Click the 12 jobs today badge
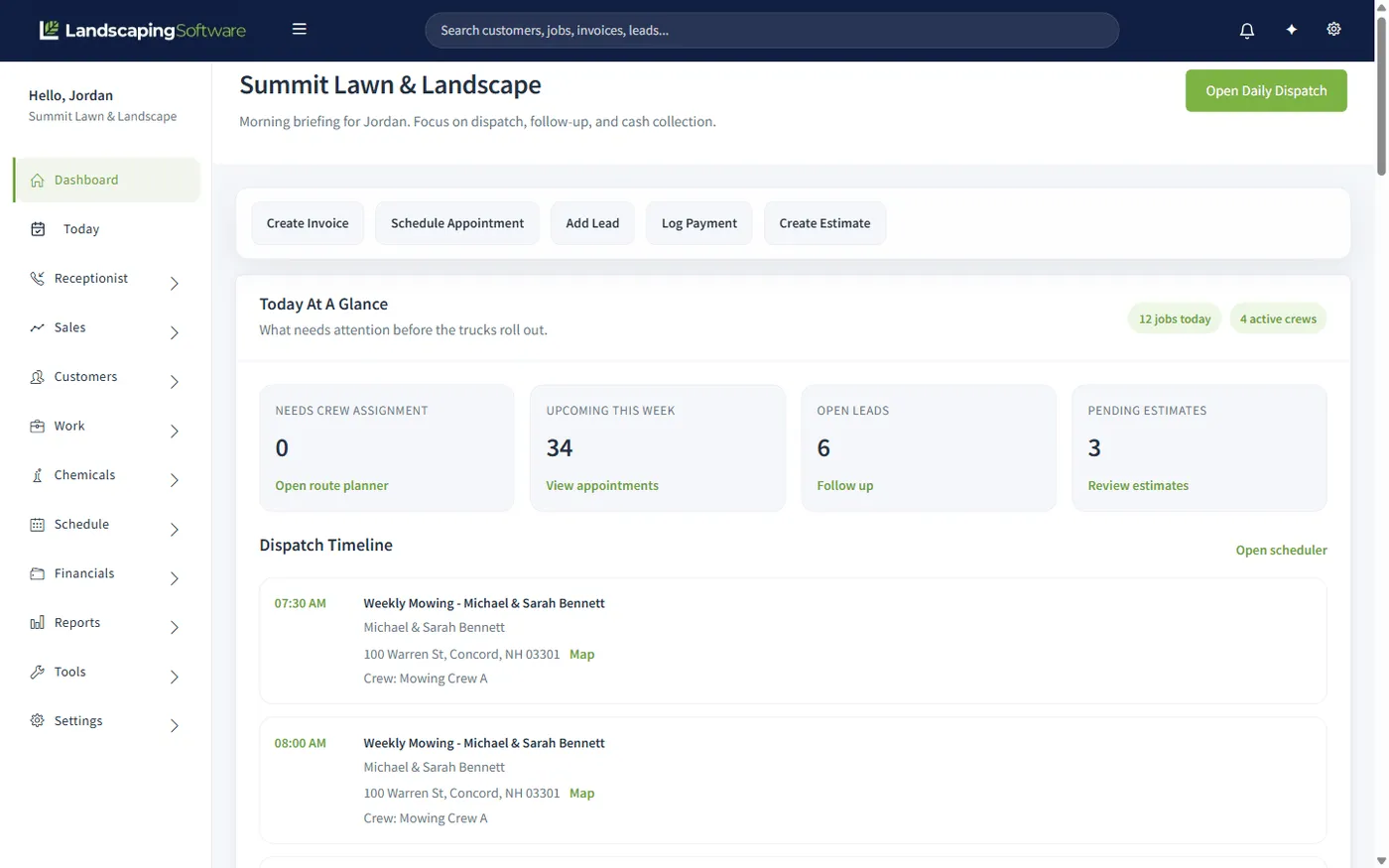 (x=1175, y=318)
